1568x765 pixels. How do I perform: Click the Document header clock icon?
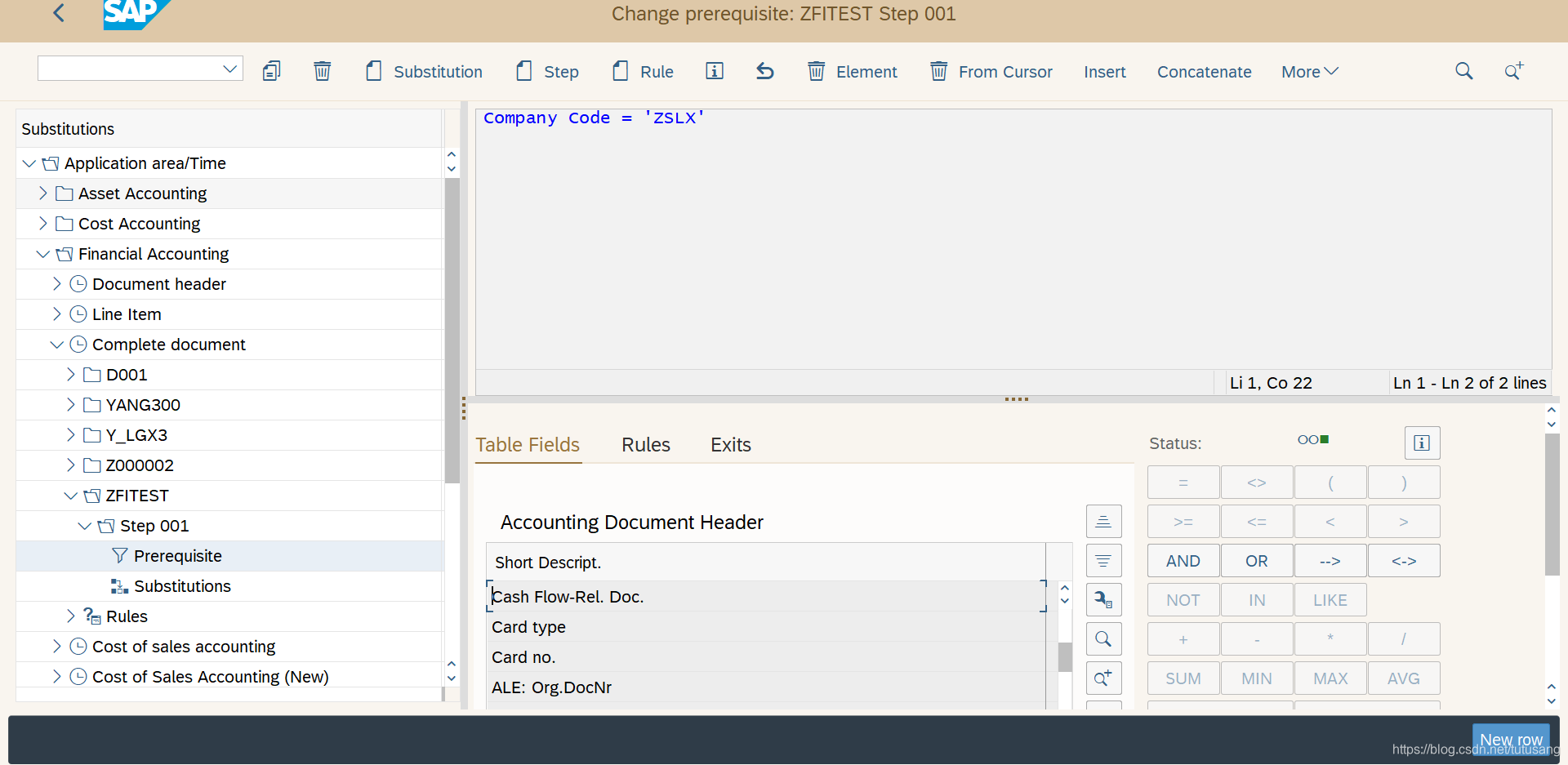pyautogui.click(x=78, y=284)
